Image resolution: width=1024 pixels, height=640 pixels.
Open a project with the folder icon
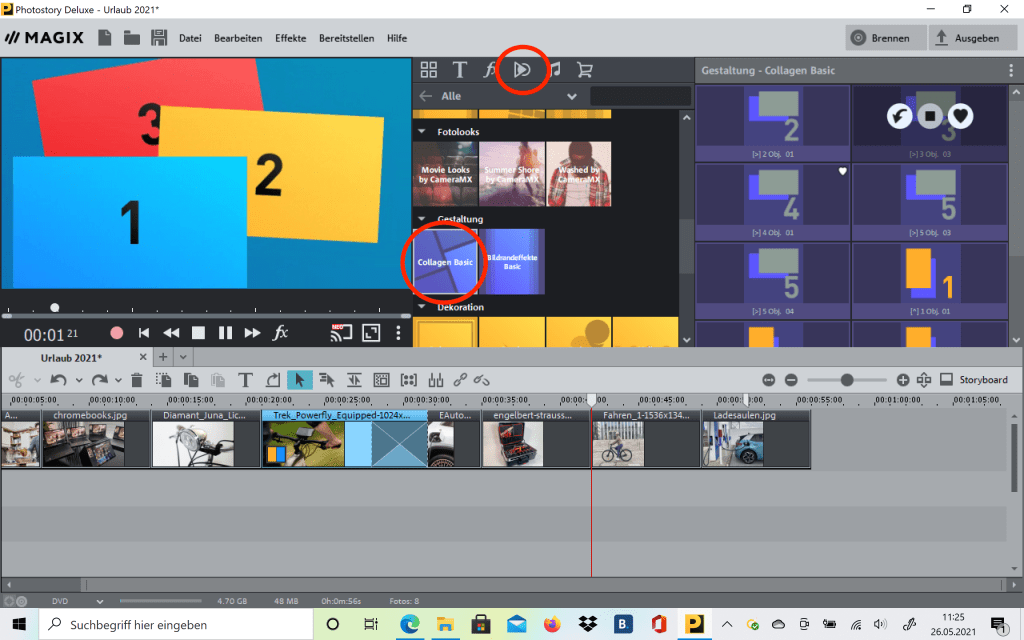[x=132, y=38]
